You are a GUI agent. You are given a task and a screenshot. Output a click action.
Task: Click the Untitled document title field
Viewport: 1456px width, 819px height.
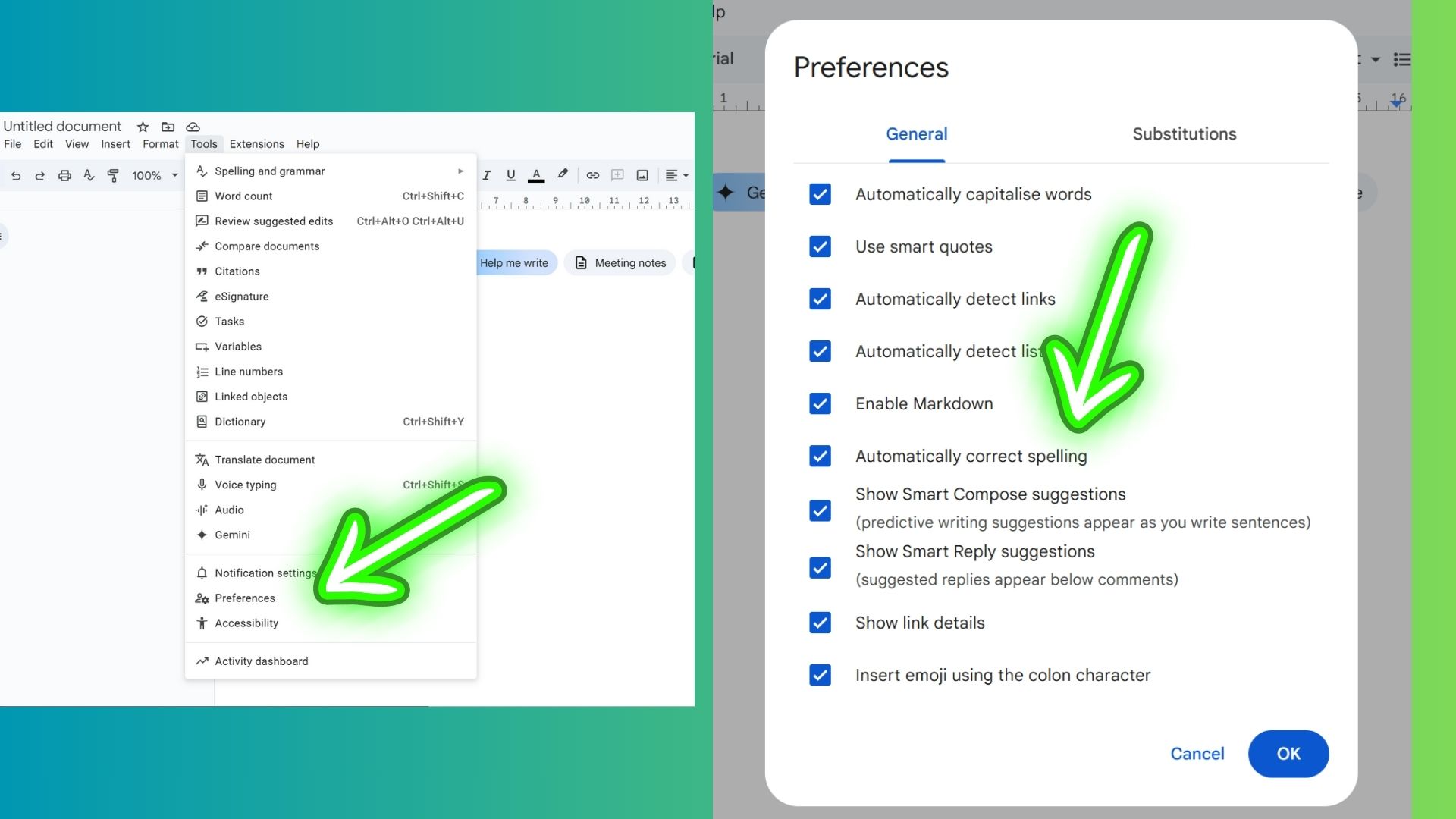coord(62,126)
